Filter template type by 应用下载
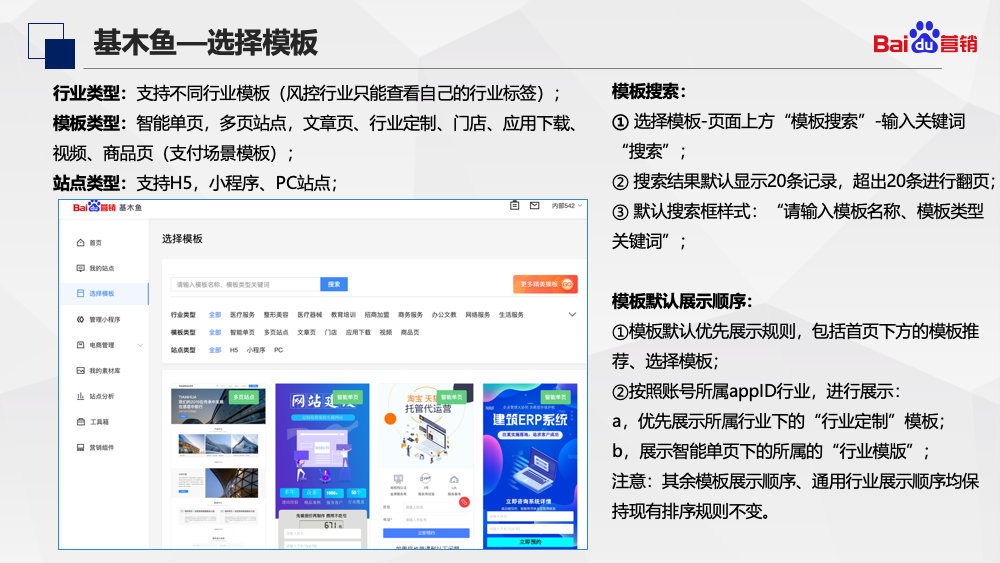The image size is (1000, 563). pyautogui.click(x=358, y=332)
